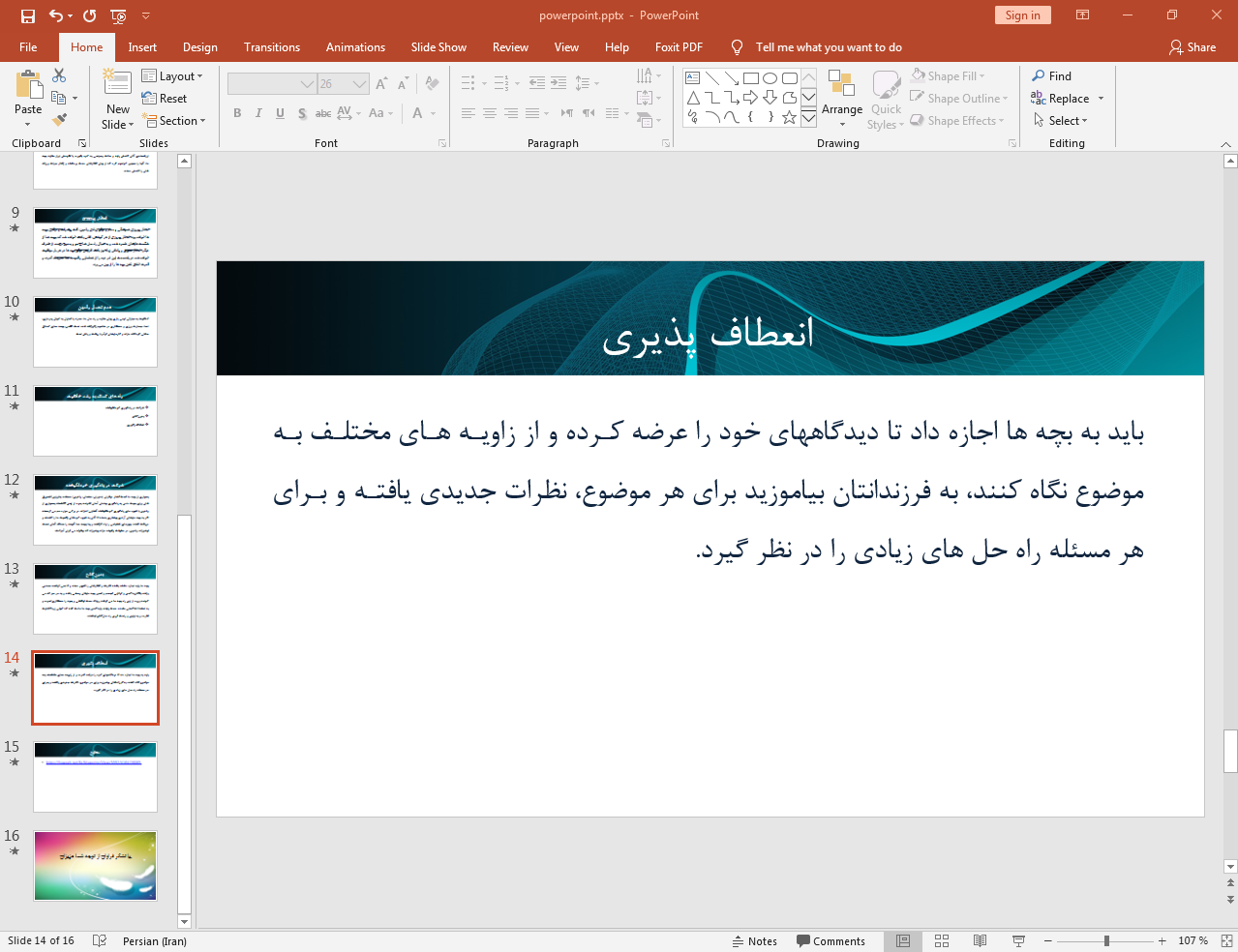Expand the shapes gallery More arrow
Screen dimensions: 1238x952
[808, 118]
